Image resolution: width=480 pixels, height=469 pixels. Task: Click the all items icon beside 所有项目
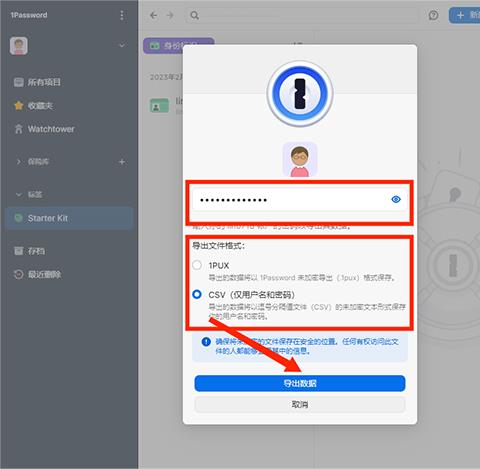(19, 82)
